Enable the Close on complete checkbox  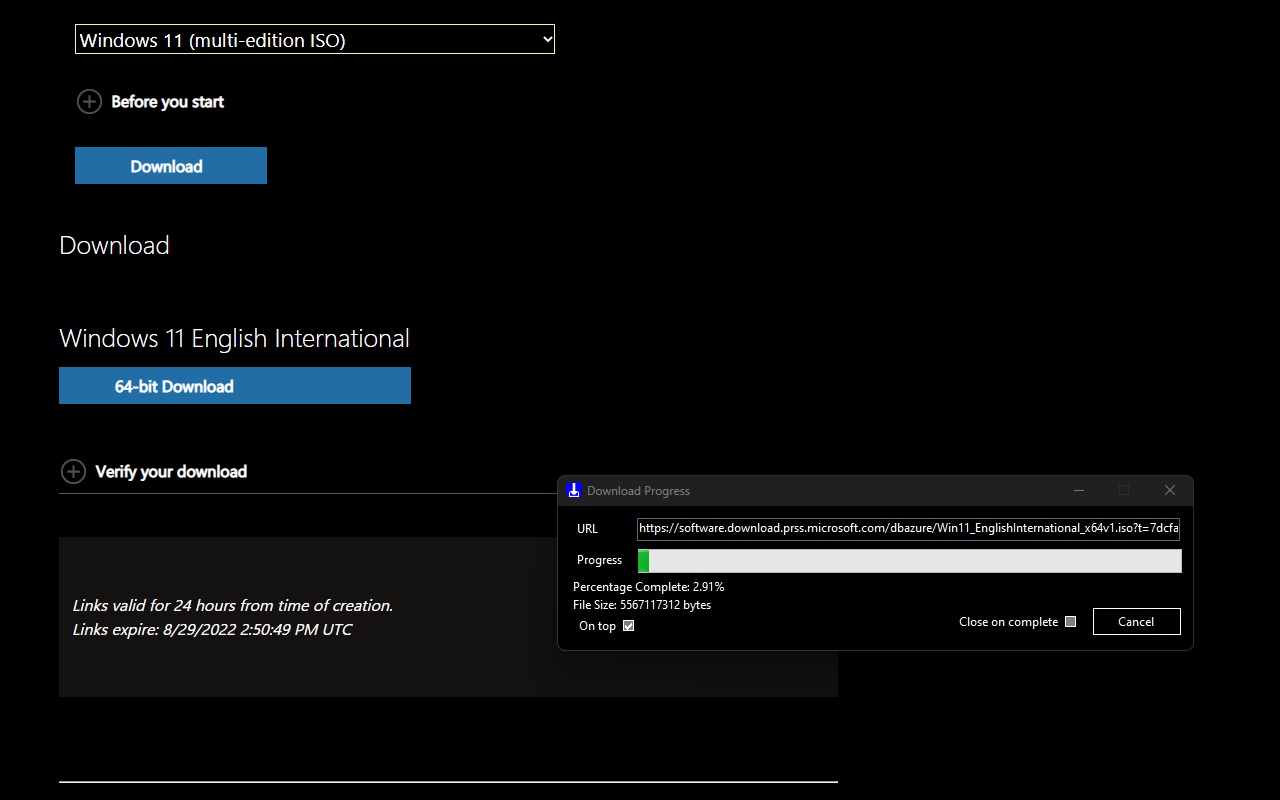point(1070,622)
